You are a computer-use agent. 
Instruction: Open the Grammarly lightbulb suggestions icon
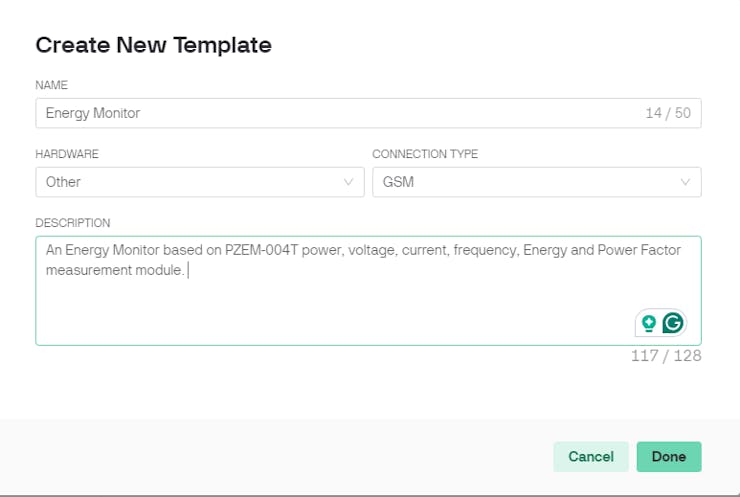pyautogui.click(x=649, y=323)
